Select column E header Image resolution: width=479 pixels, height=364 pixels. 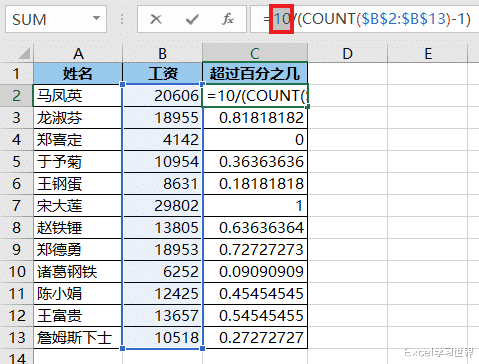pyautogui.click(x=428, y=53)
